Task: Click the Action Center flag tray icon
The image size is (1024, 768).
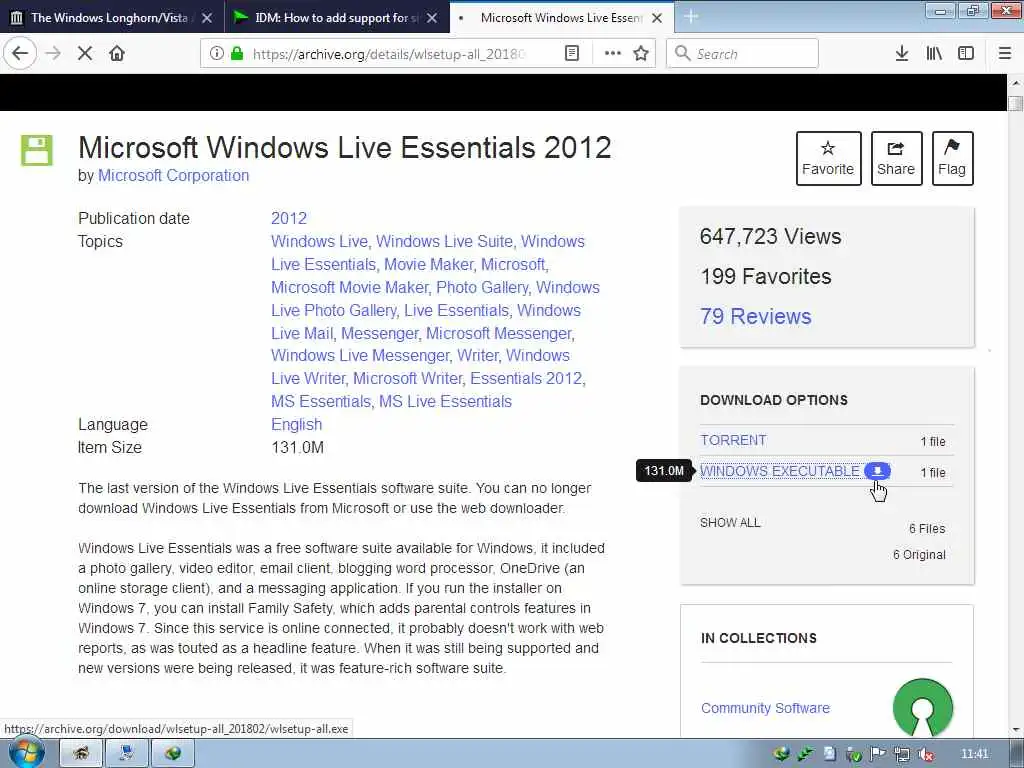Action: tap(877, 754)
